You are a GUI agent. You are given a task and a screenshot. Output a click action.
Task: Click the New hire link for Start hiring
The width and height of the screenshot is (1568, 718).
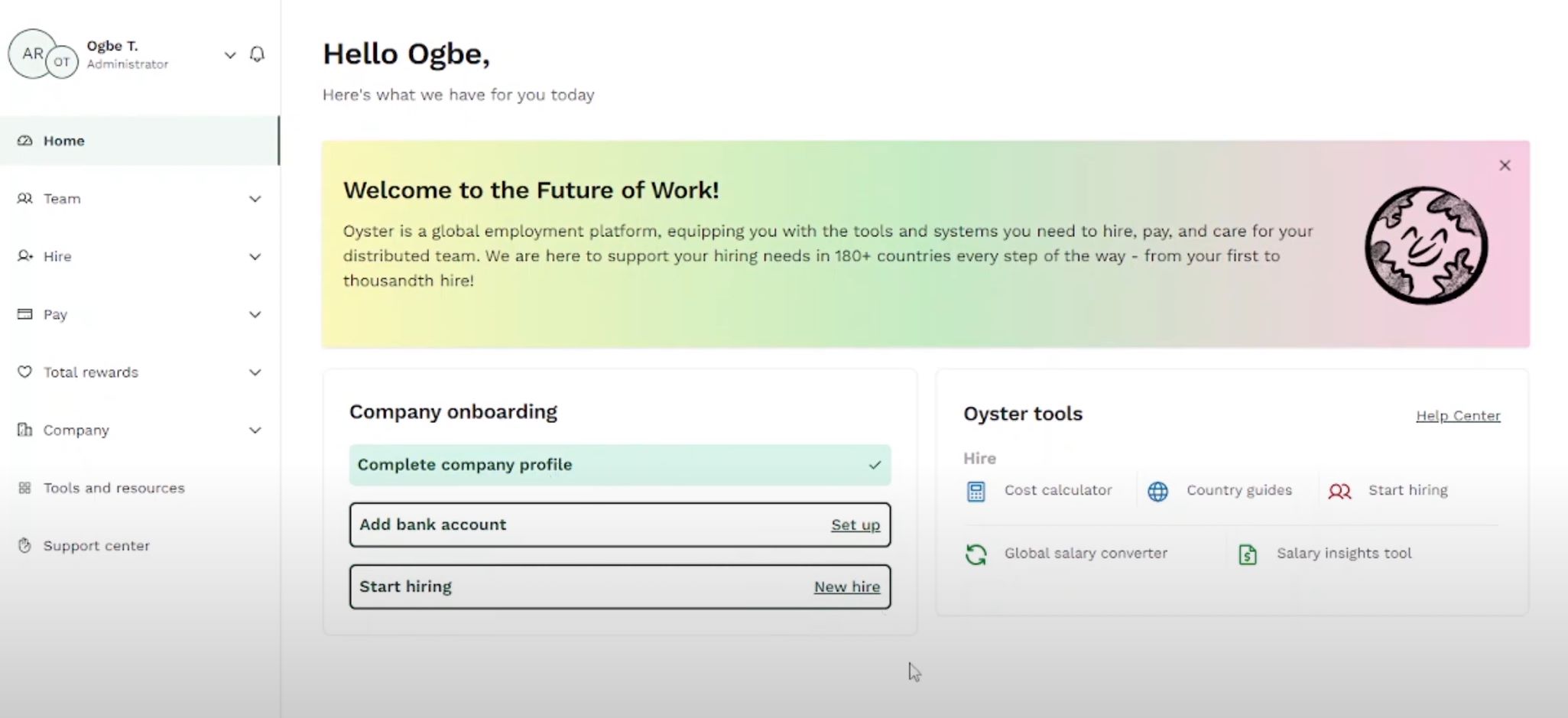click(846, 586)
